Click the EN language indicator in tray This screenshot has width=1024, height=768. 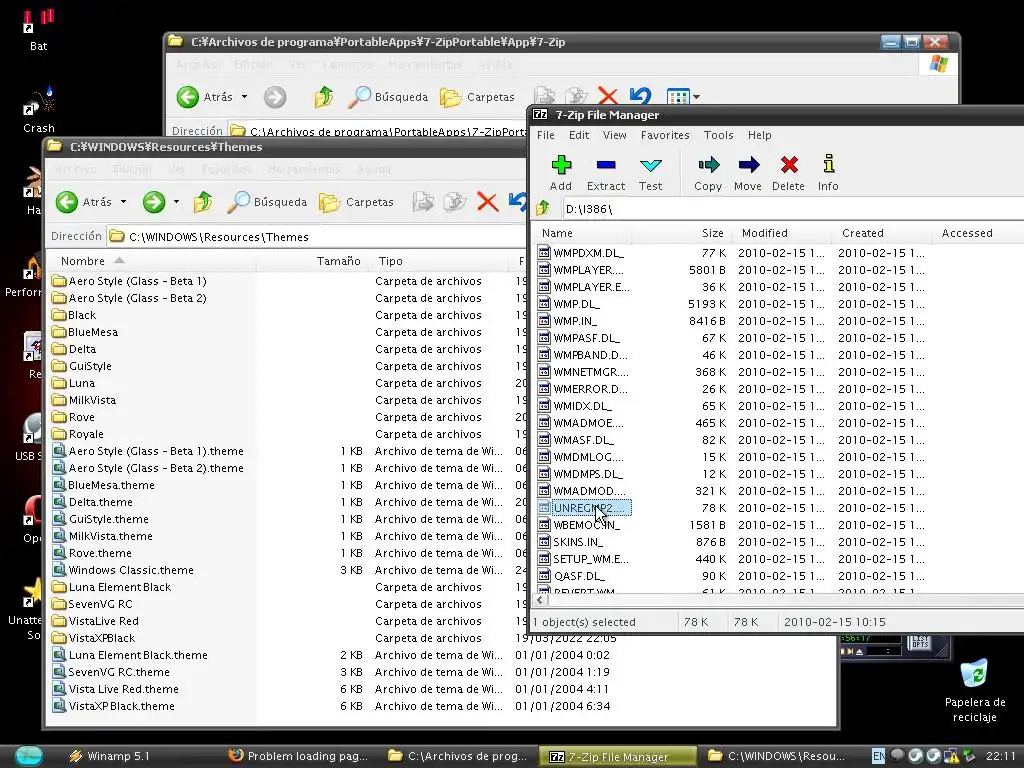[x=879, y=756]
